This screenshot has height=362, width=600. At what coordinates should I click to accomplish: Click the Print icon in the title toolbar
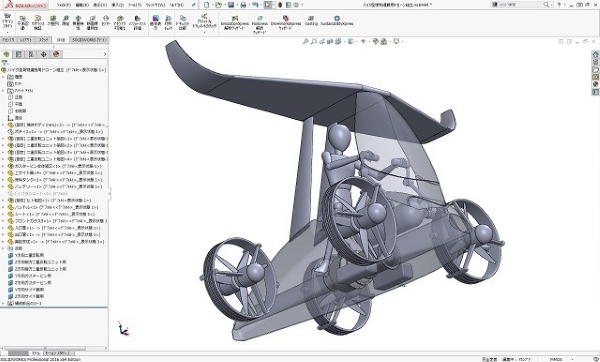(243, 5)
